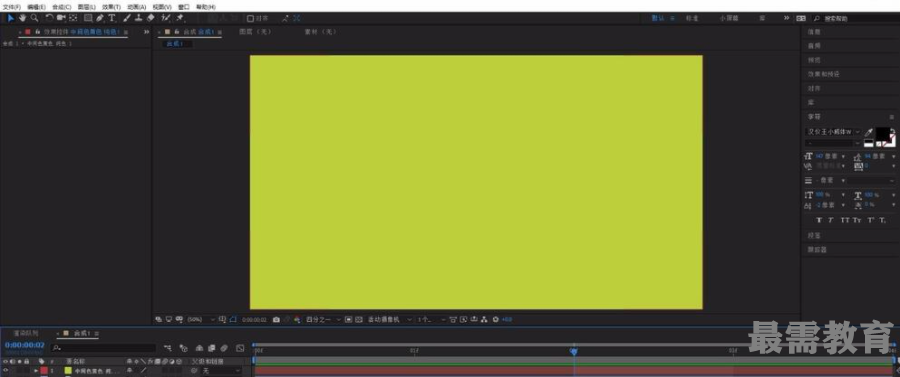Select the Pen tool
900x377 pixels.
(x=100, y=18)
